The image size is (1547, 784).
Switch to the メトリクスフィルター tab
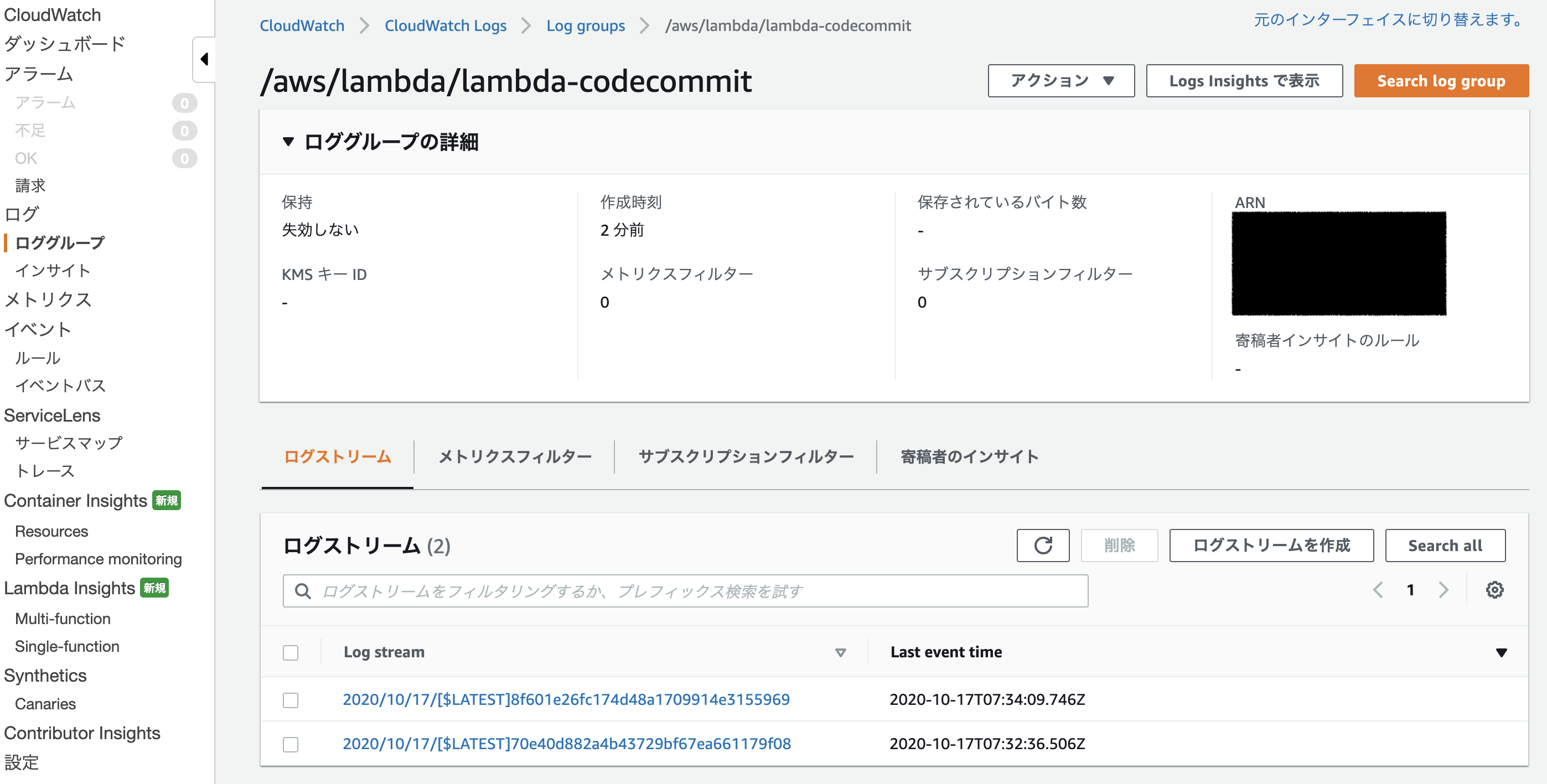tap(515, 457)
